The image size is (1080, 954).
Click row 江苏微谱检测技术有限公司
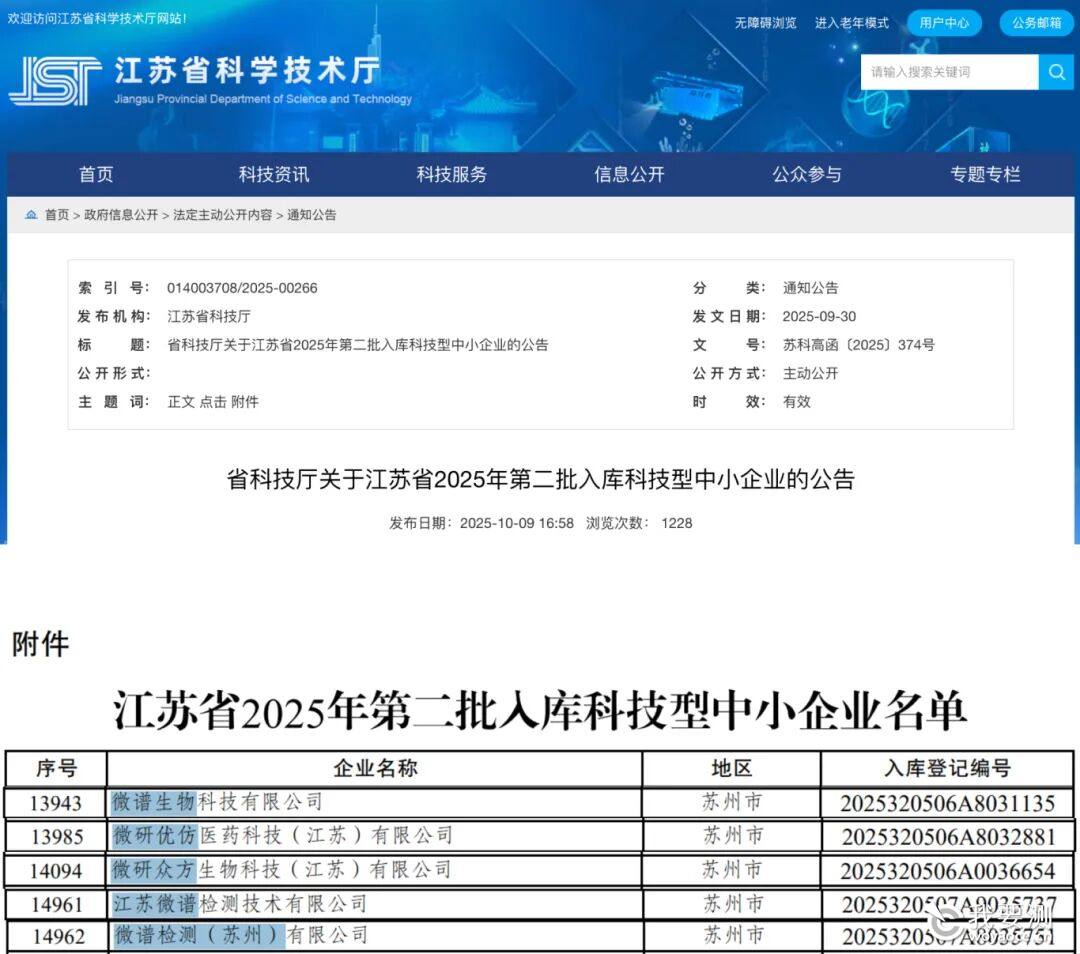coord(239,904)
